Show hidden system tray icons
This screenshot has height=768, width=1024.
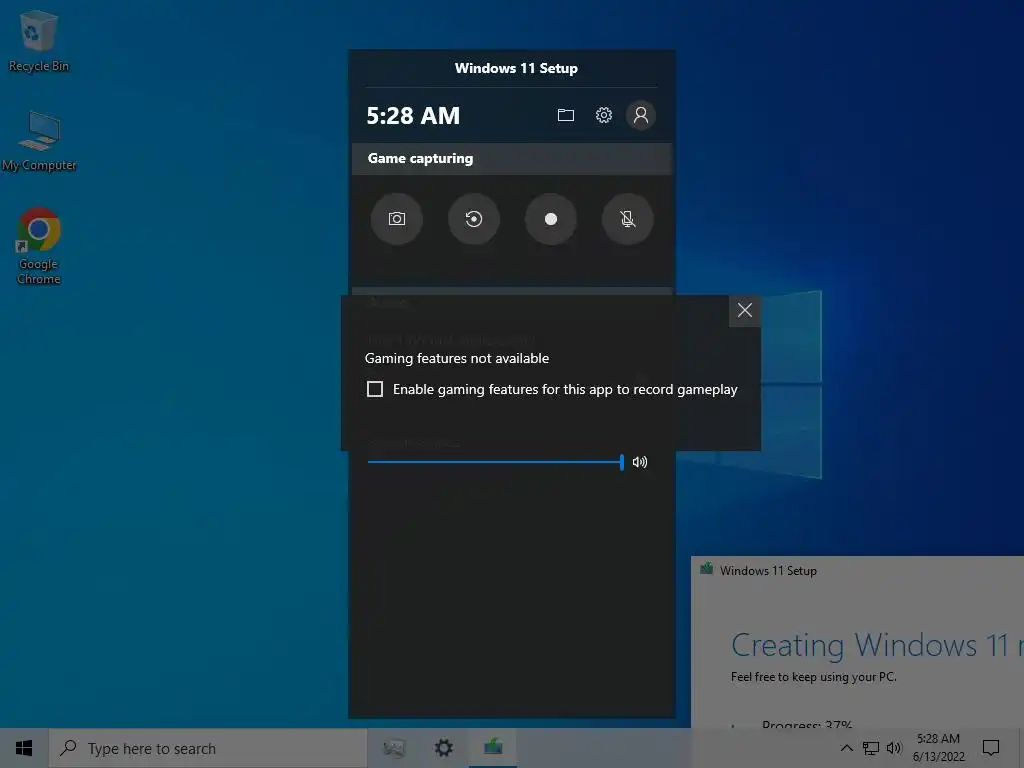pyautogui.click(x=846, y=748)
